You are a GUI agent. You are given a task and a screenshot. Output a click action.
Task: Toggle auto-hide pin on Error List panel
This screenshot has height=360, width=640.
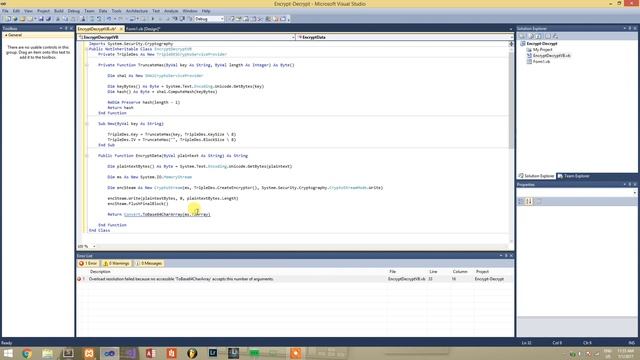506,256
